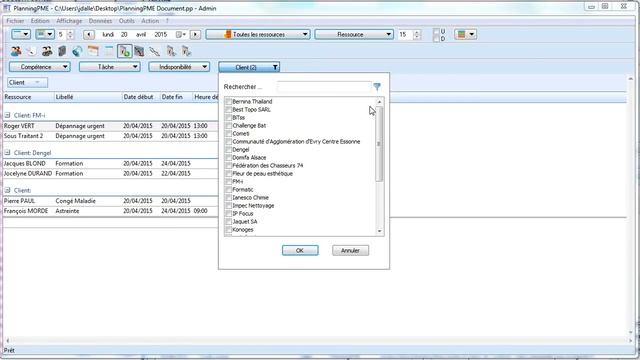Toggle the D checkbox in toolbar

click(x=436, y=39)
